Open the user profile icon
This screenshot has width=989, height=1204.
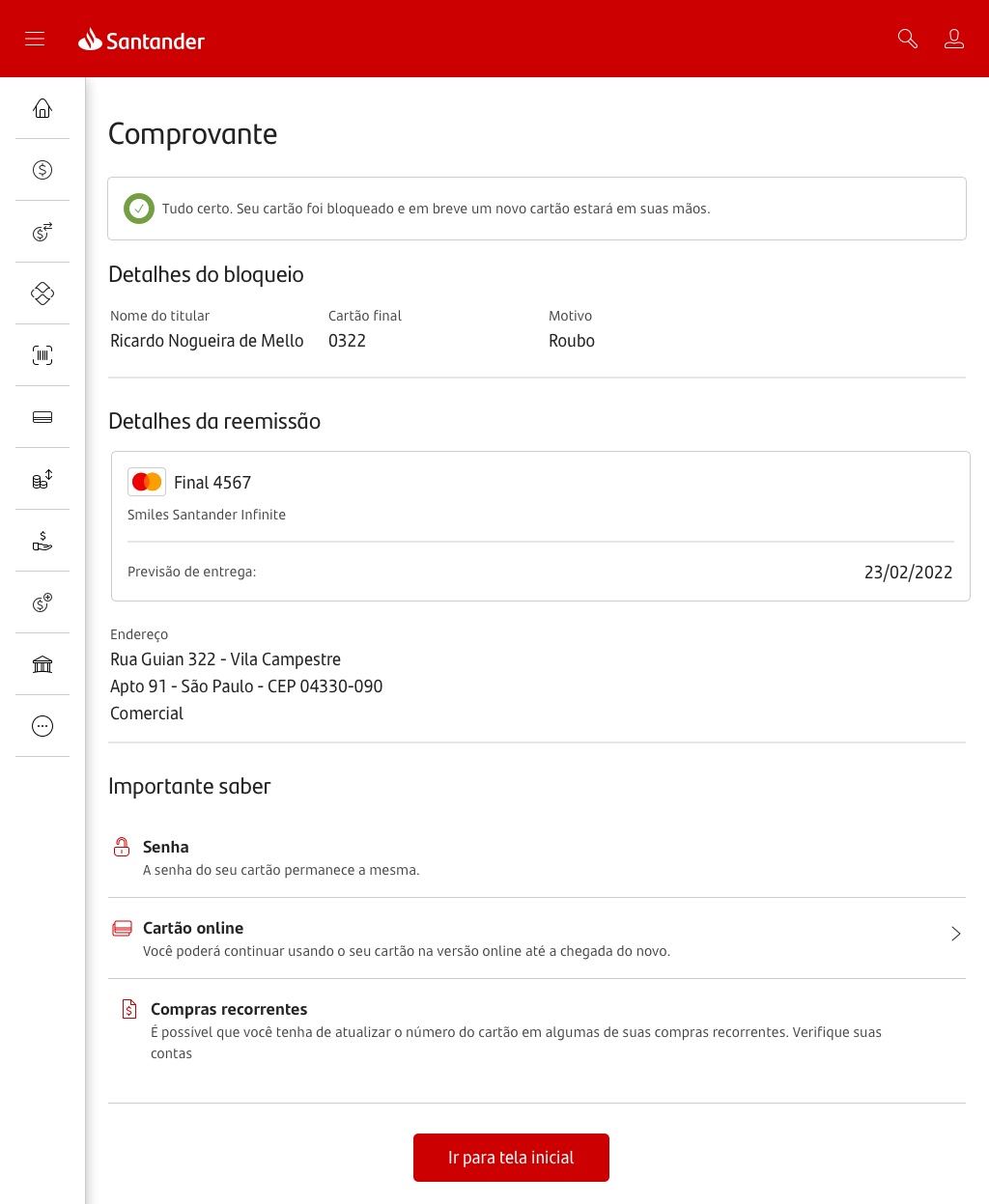(954, 39)
